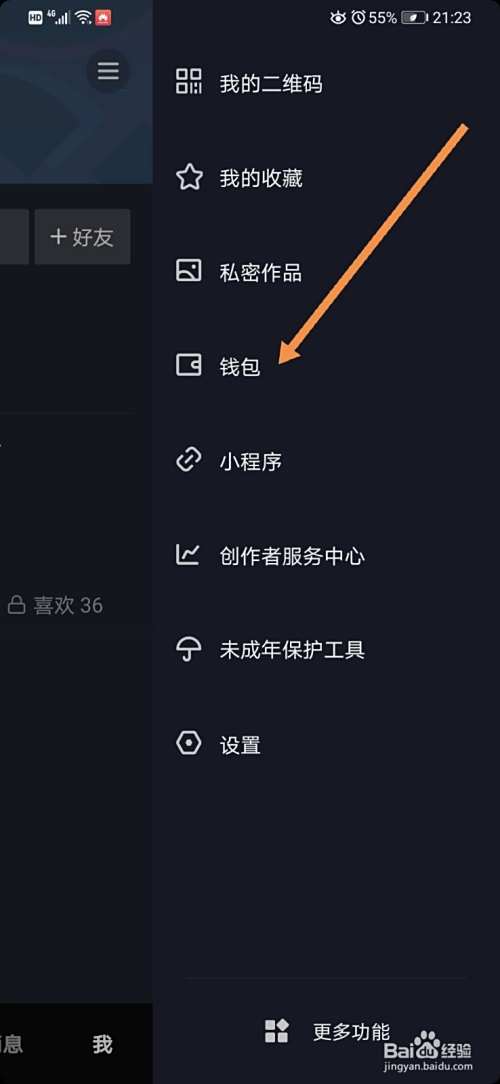The height and width of the screenshot is (1084, 500).
Task: Tap the private works picture icon
Action: pos(189,270)
